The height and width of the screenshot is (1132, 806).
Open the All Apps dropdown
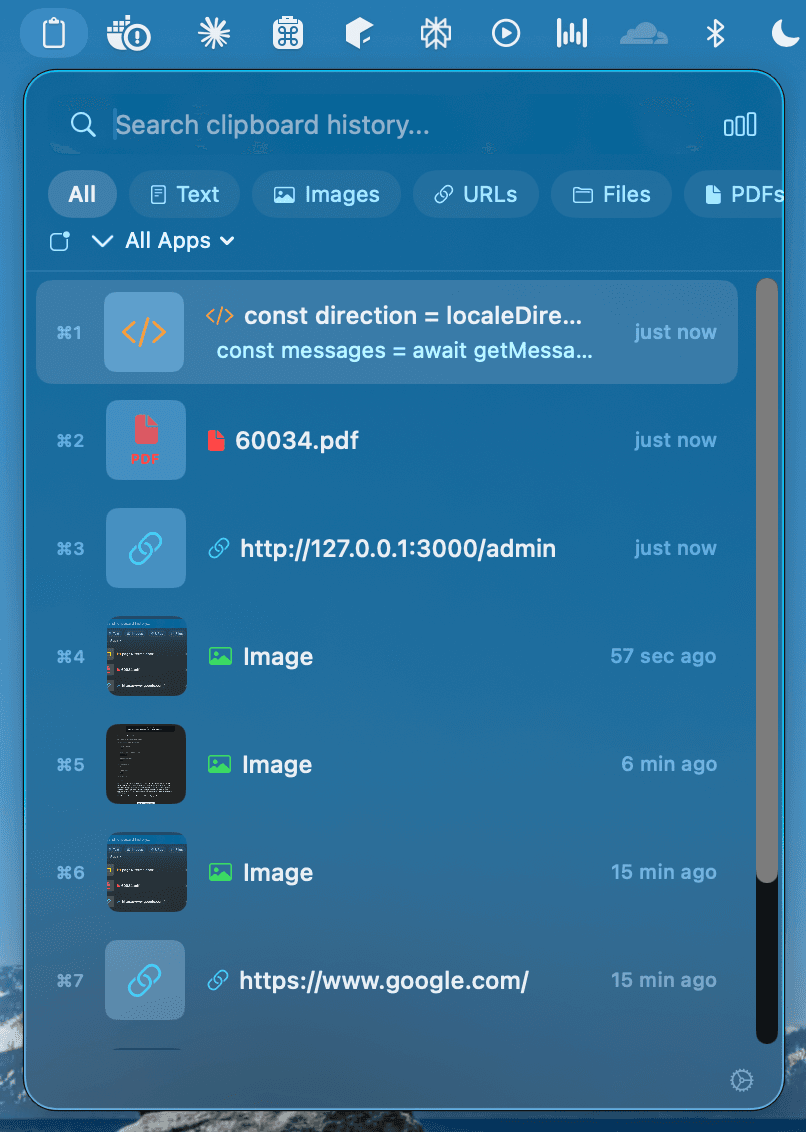pos(180,240)
